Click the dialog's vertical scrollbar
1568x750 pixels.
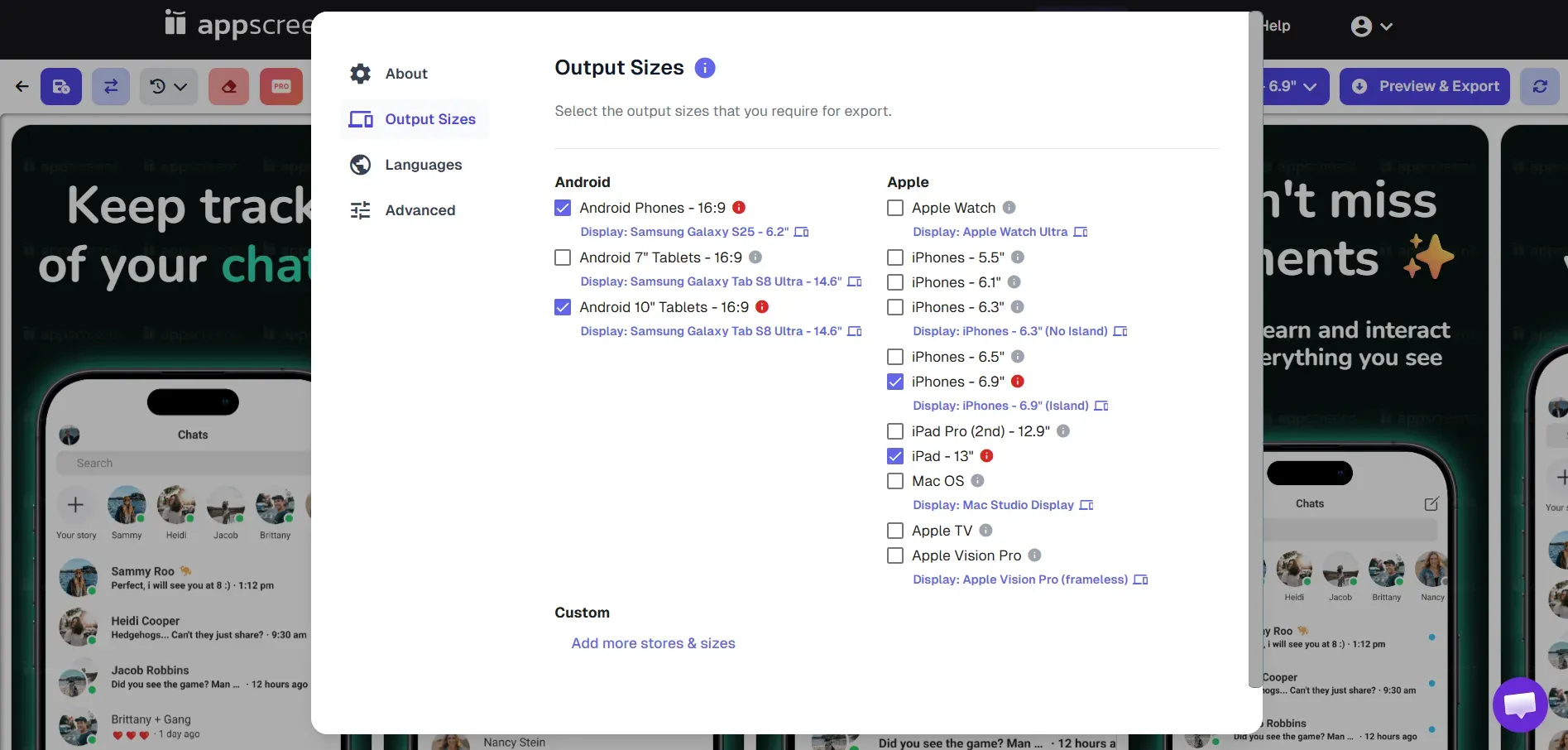(x=1255, y=348)
